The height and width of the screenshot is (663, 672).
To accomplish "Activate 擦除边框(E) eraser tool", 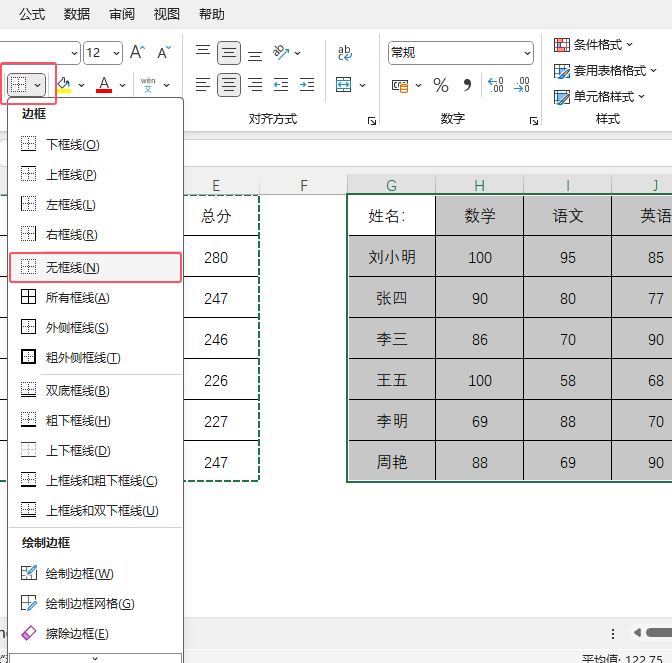I will click(x=95, y=633).
